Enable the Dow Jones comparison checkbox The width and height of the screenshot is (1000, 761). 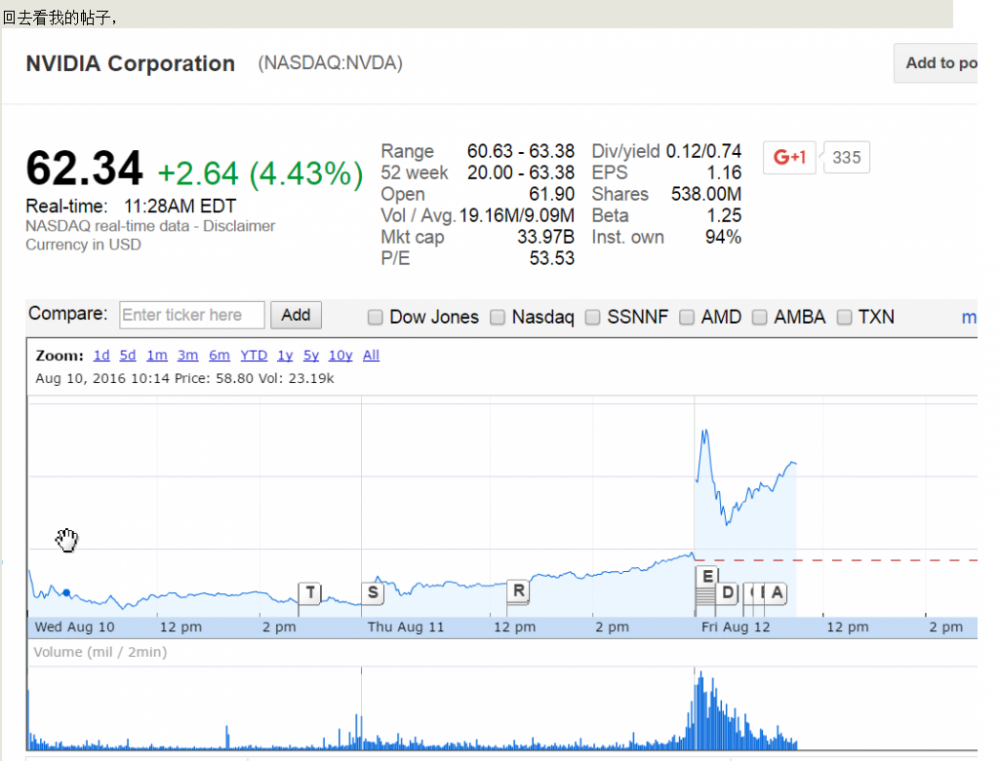point(376,318)
